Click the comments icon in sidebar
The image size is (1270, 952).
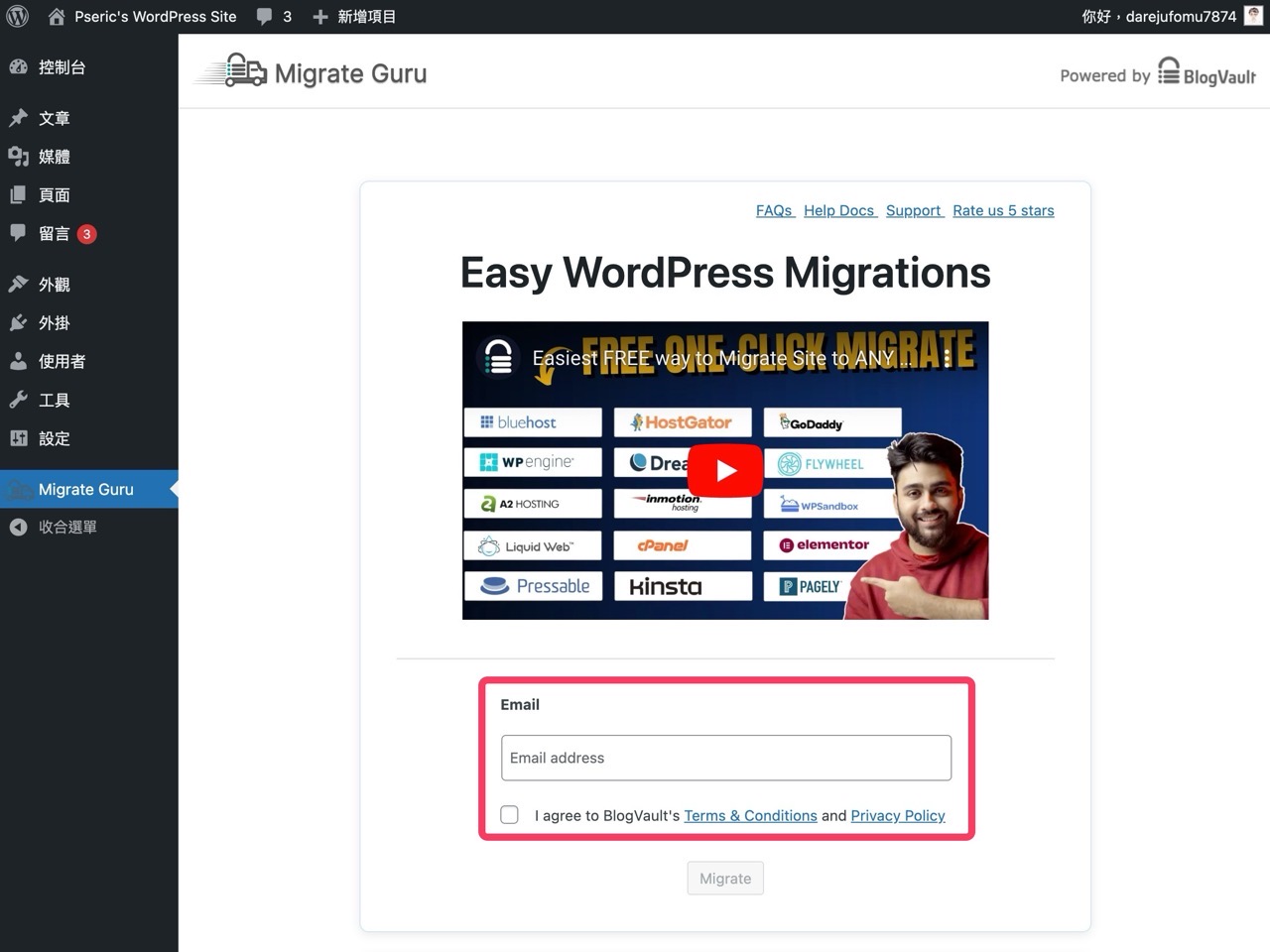pos(19,234)
